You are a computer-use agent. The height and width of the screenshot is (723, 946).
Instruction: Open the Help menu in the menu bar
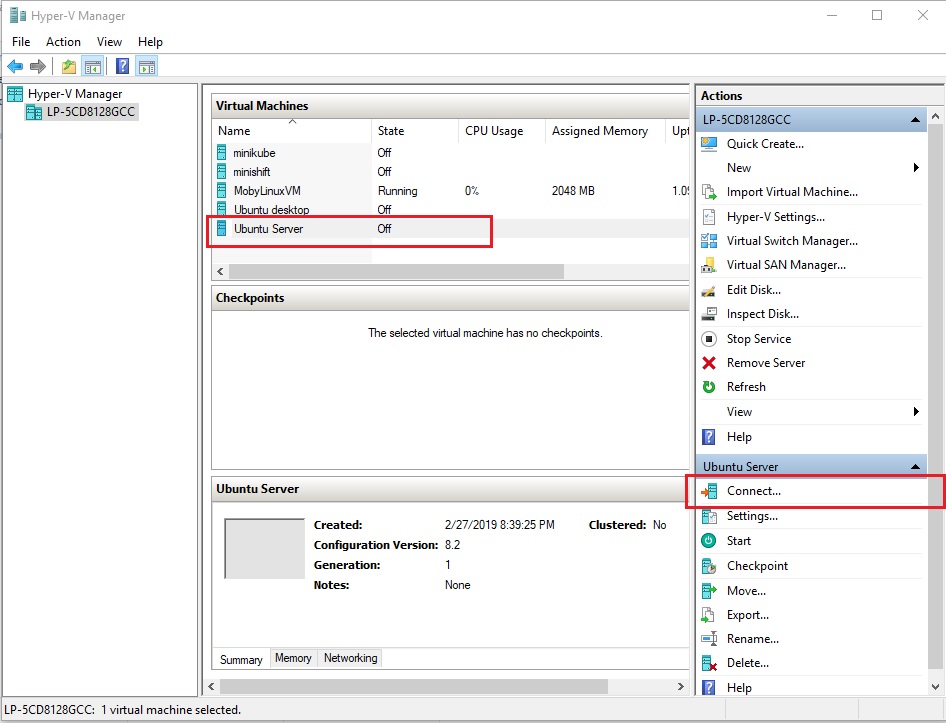point(150,42)
